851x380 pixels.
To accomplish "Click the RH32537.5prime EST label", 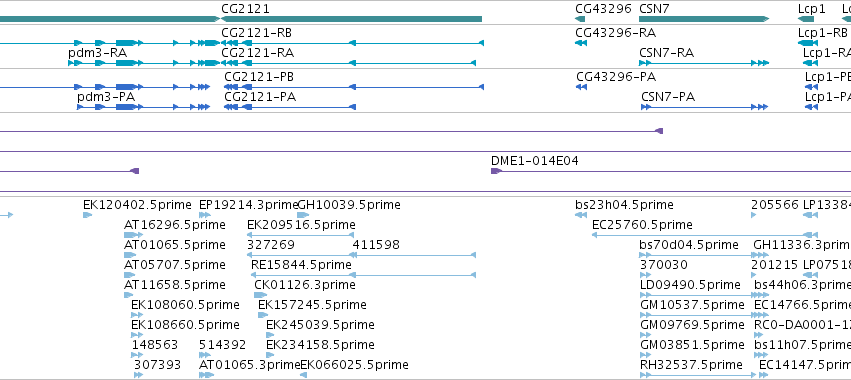I will (x=691, y=365).
